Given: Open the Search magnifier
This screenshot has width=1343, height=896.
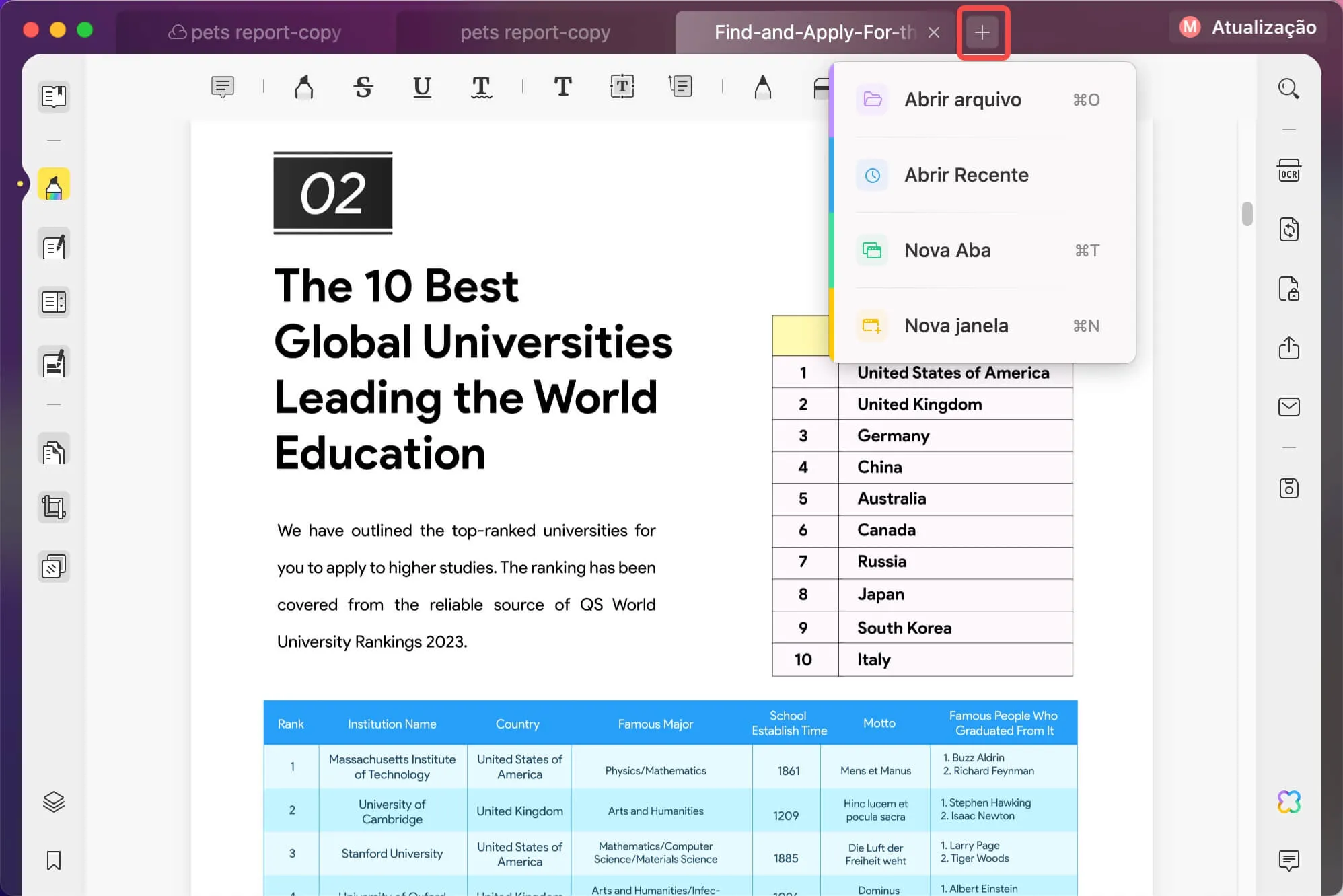Looking at the screenshot, I should tap(1288, 89).
